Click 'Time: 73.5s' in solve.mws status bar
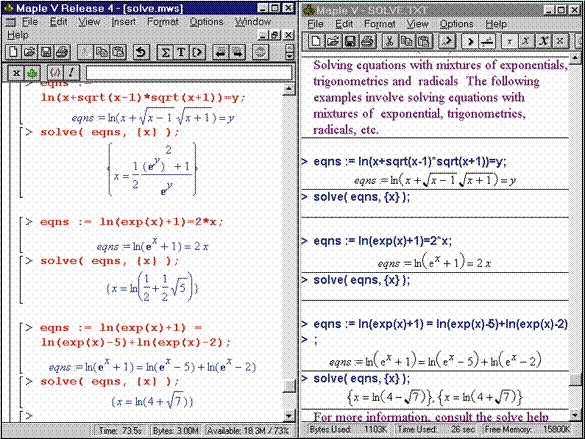This screenshot has height=439, width=585. coord(120,431)
